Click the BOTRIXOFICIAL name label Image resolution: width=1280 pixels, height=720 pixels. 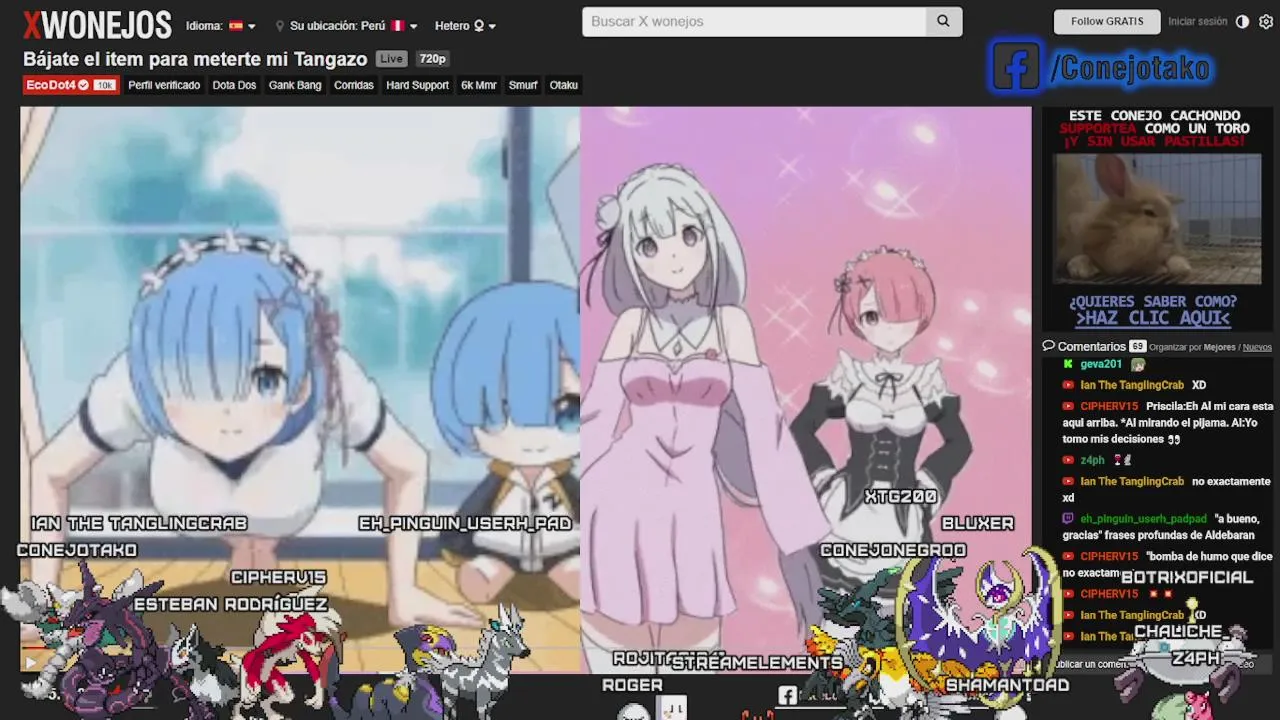tap(1187, 577)
